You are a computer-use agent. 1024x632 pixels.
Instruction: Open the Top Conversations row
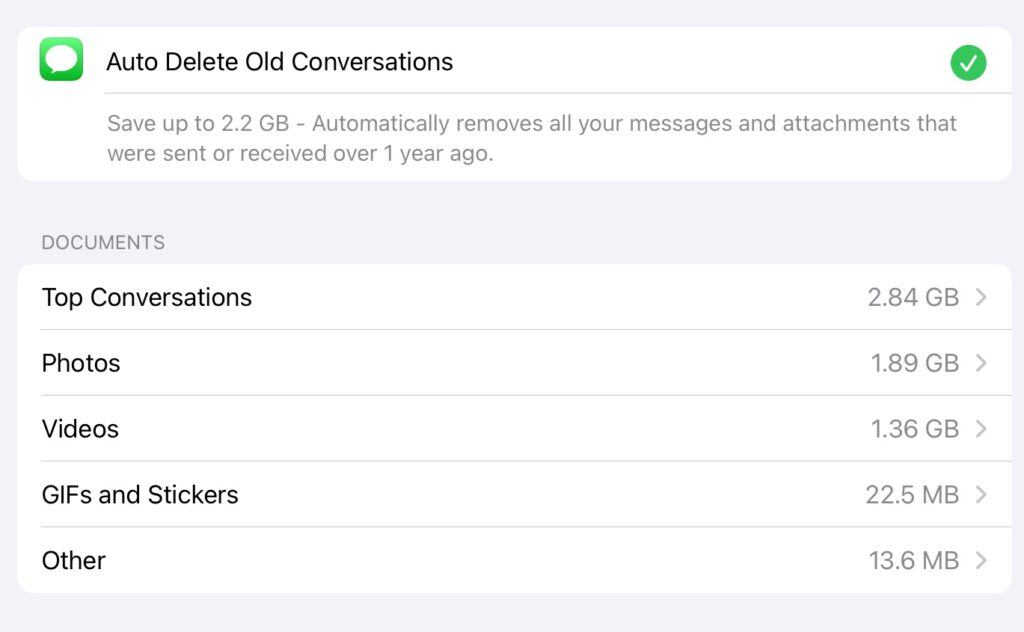click(147, 297)
